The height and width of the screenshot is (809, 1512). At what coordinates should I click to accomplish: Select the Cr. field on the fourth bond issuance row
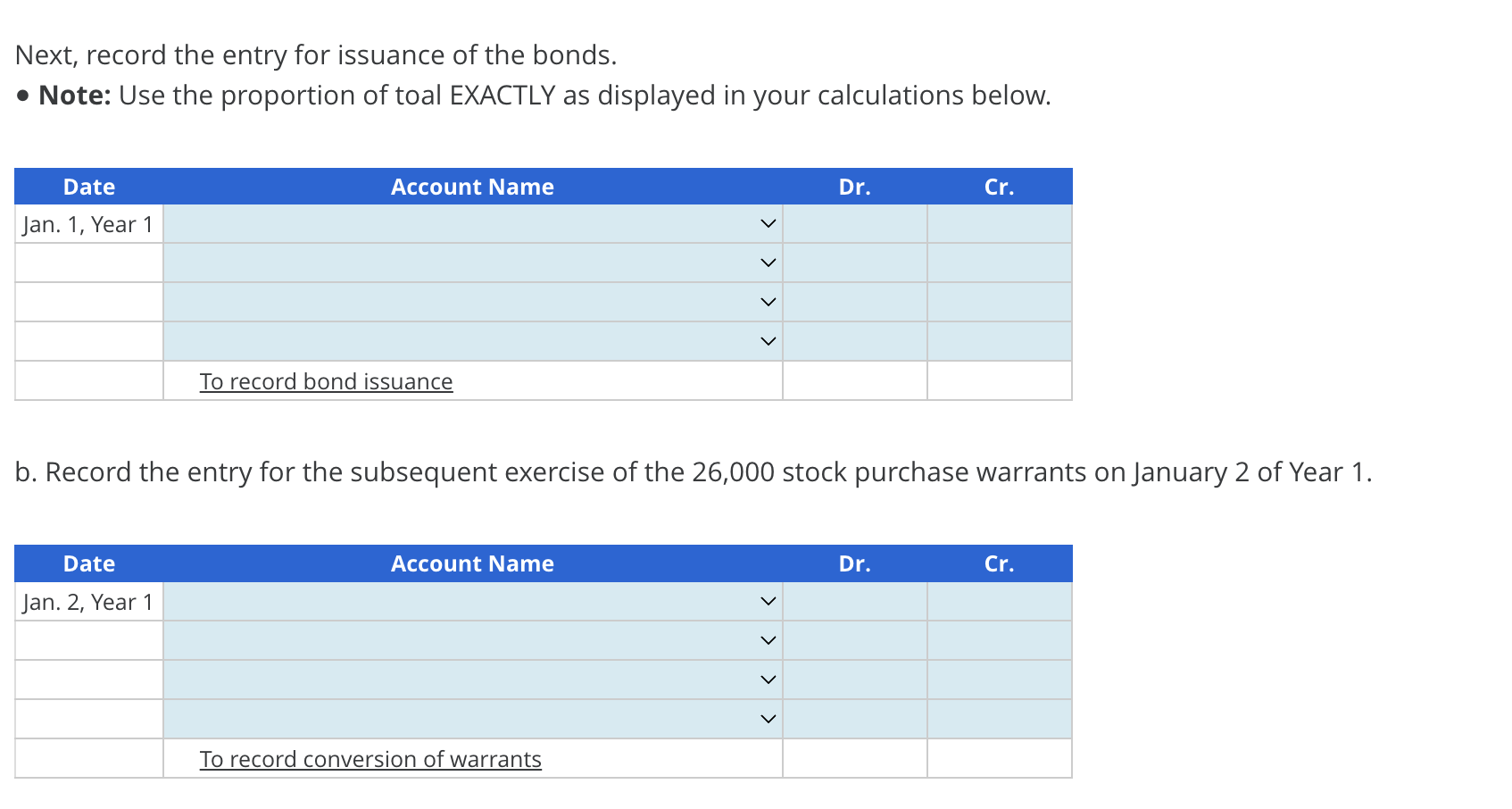coord(999,340)
